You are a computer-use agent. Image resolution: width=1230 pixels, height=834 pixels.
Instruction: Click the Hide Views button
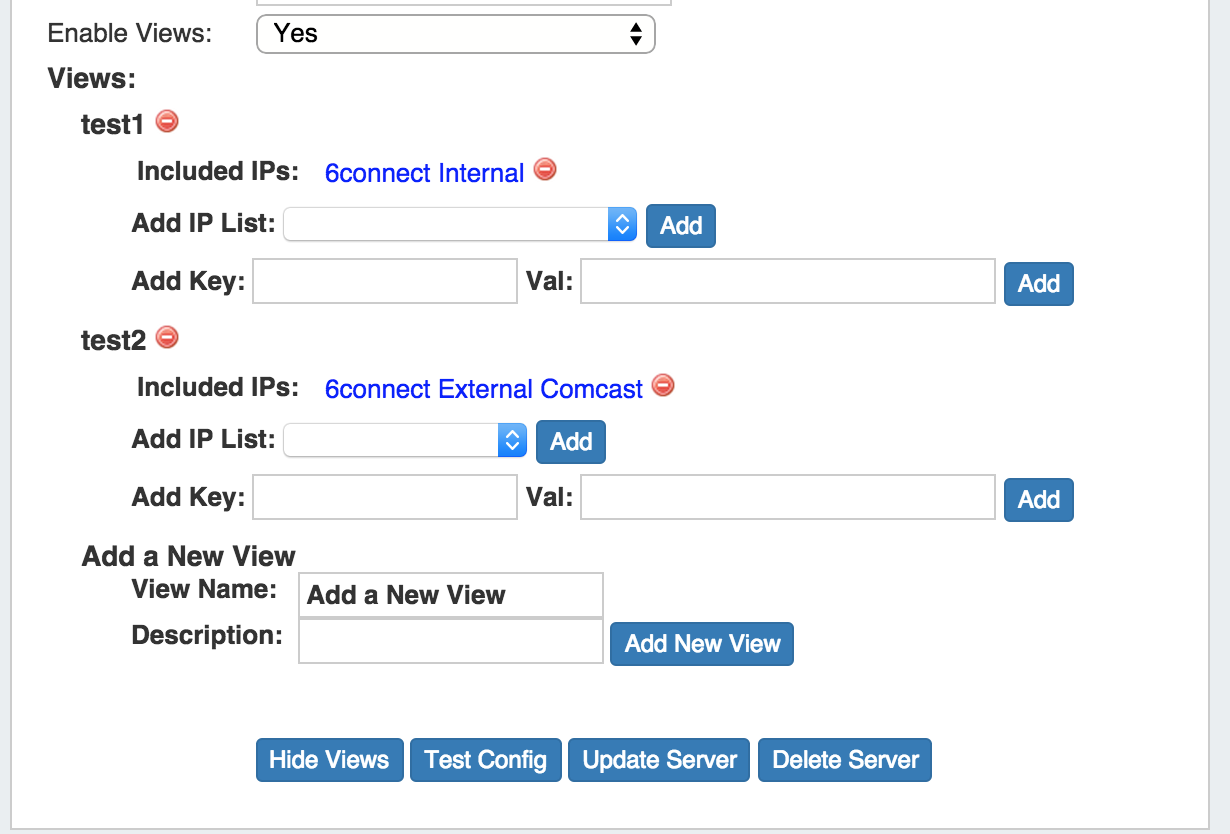[329, 760]
